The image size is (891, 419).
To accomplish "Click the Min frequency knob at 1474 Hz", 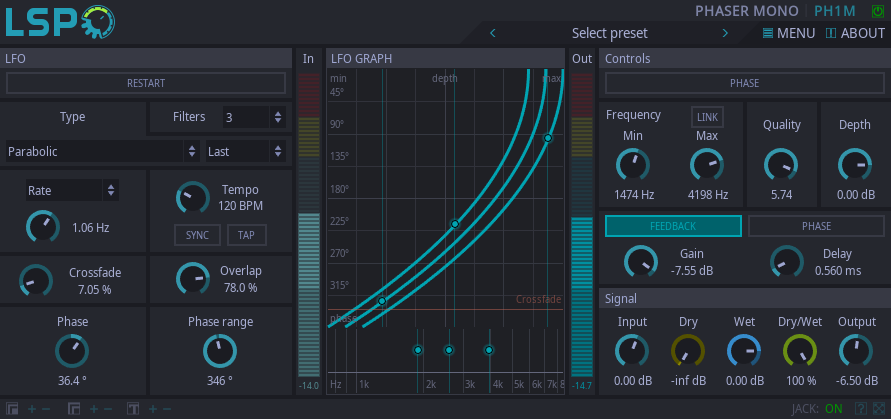I will [x=633, y=165].
